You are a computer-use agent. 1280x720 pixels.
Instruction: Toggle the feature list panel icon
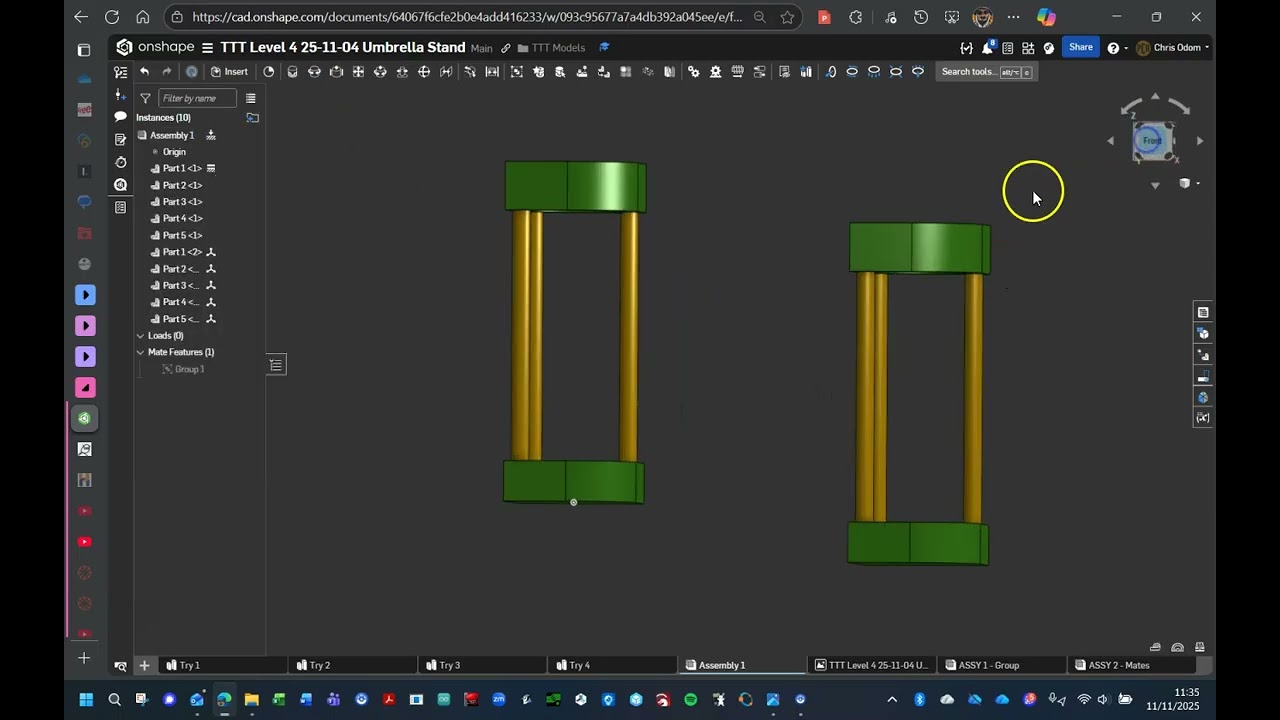[121, 72]
